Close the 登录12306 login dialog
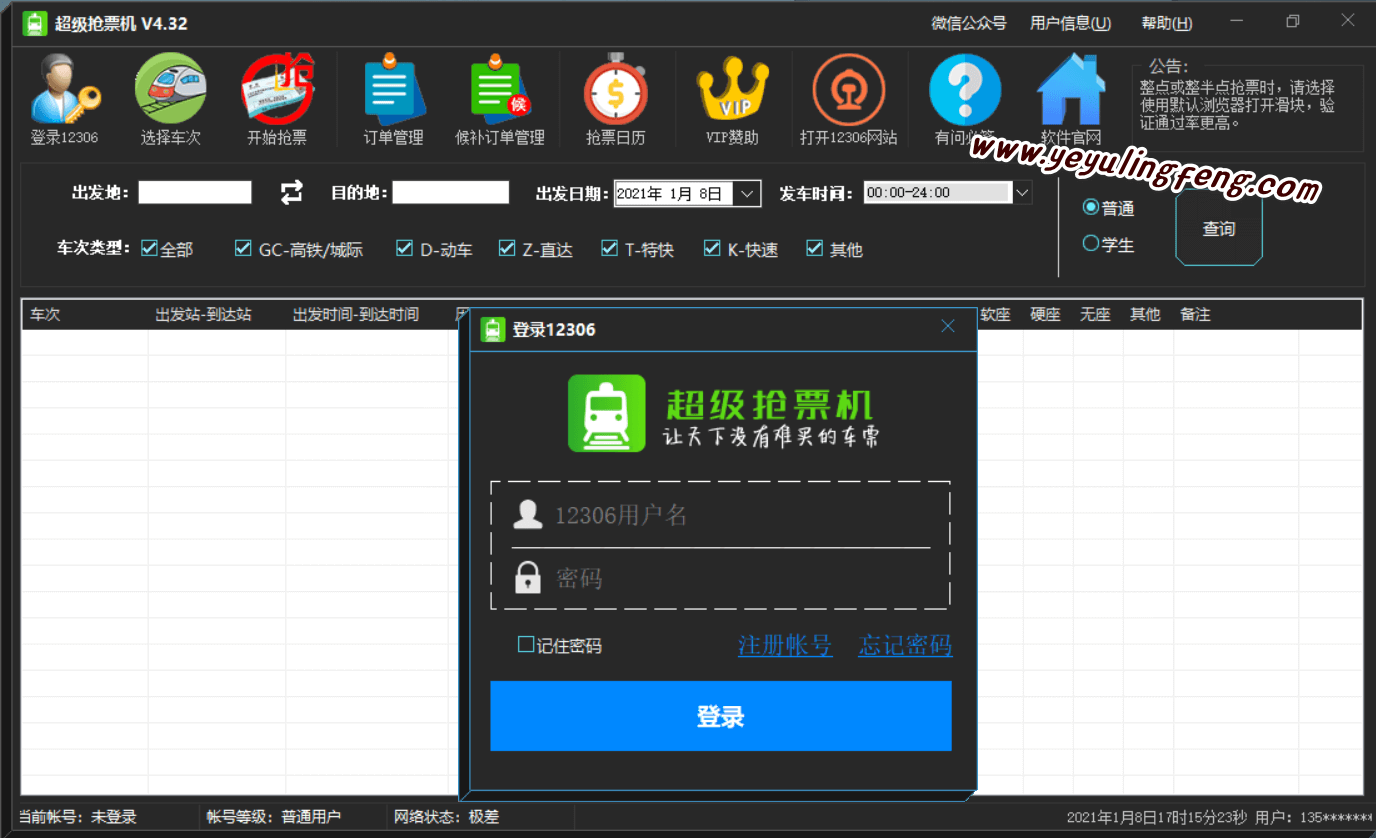Screen dimensions: 1376x838 tap(948, 326)
